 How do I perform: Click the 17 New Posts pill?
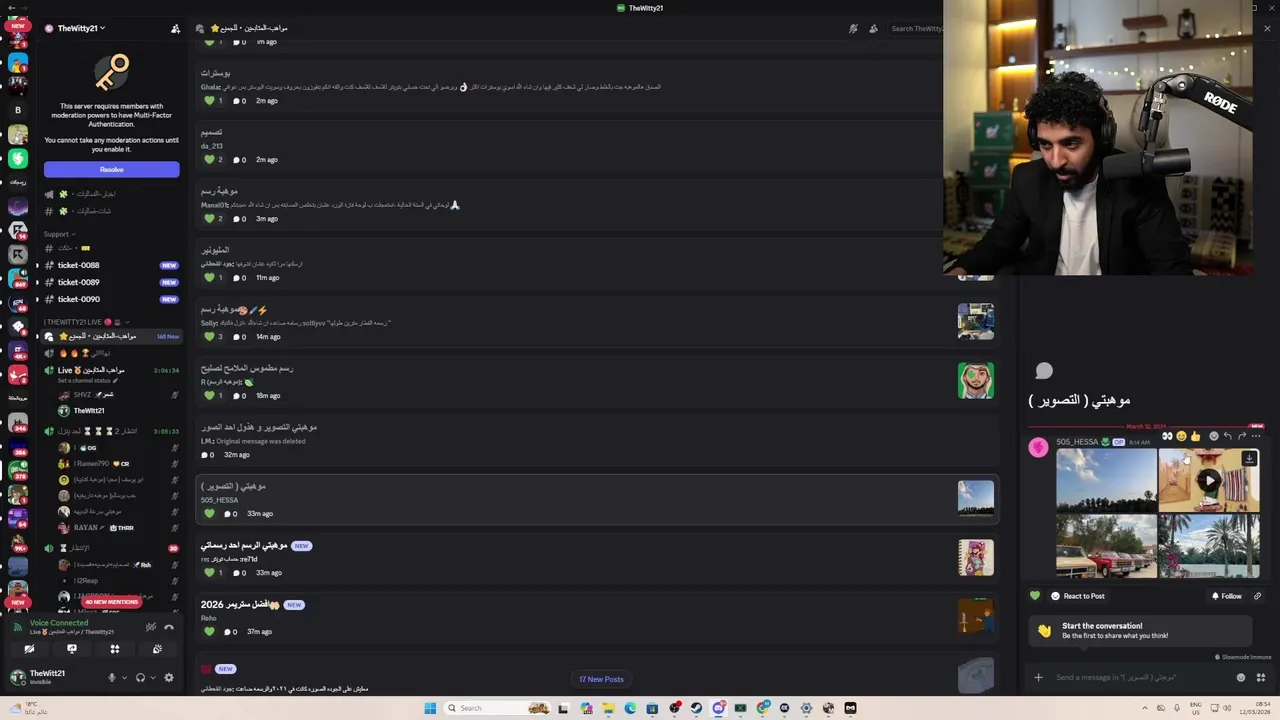[601, 679]
